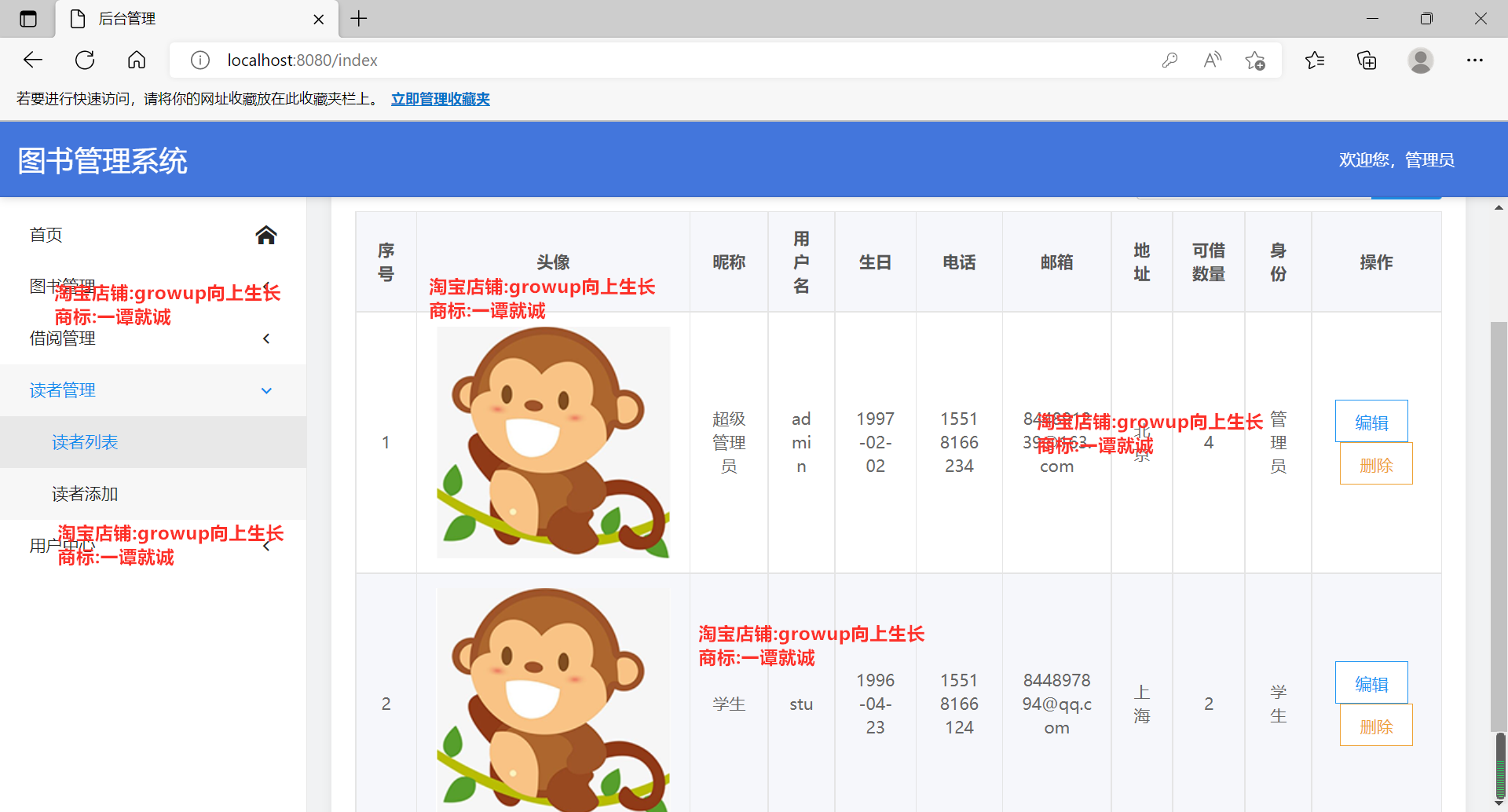Click the 可借数量 column header
Image resolution: width=1508 pixels, height=812 pixels.
pyautogui.click(x=1209, y=262)
